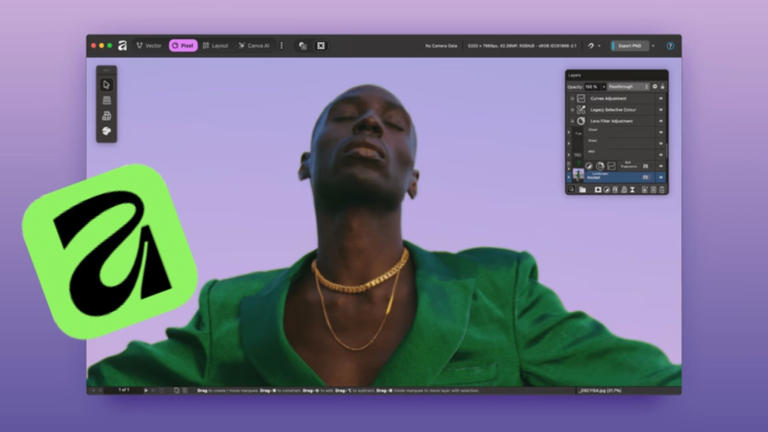Click the third tool in floating toolbar

click(x=107, y=116)
